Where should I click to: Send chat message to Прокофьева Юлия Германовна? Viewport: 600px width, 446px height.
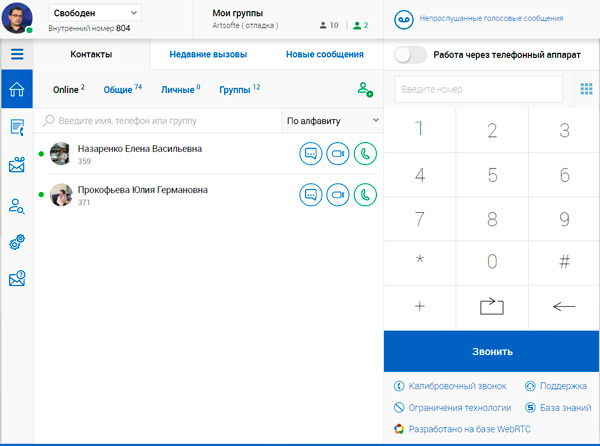click(x=310, y=195)
